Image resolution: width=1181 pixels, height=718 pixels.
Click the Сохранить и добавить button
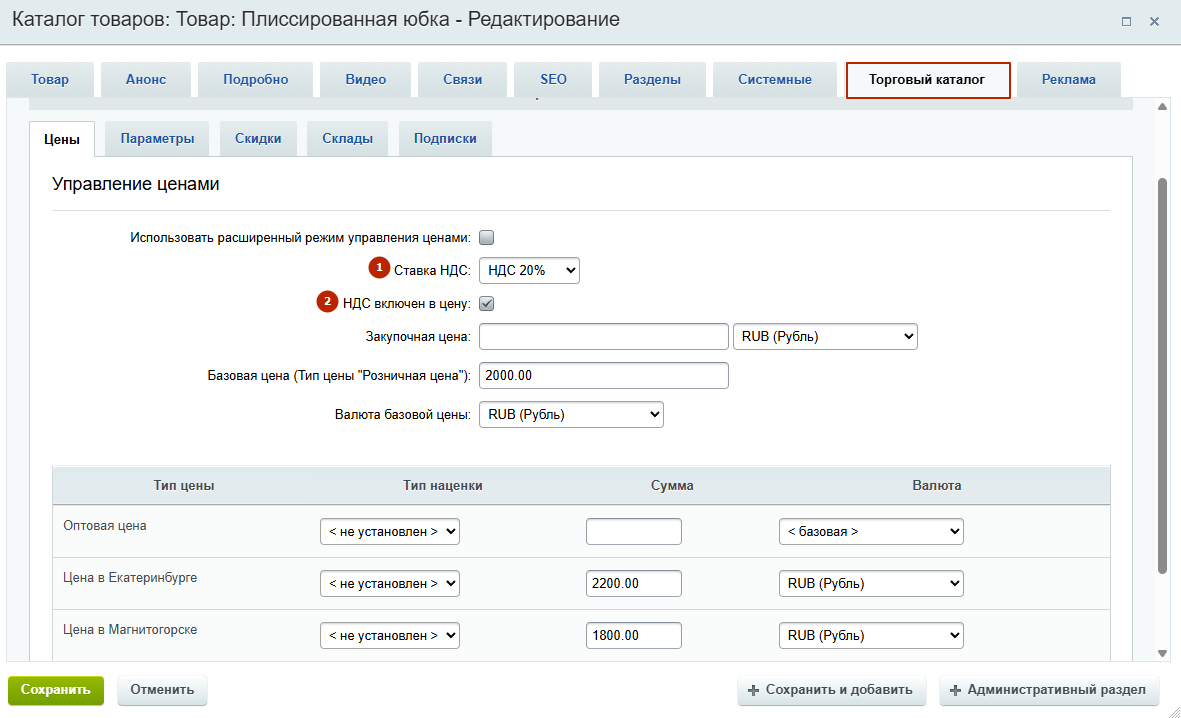[x=831, y=690]
